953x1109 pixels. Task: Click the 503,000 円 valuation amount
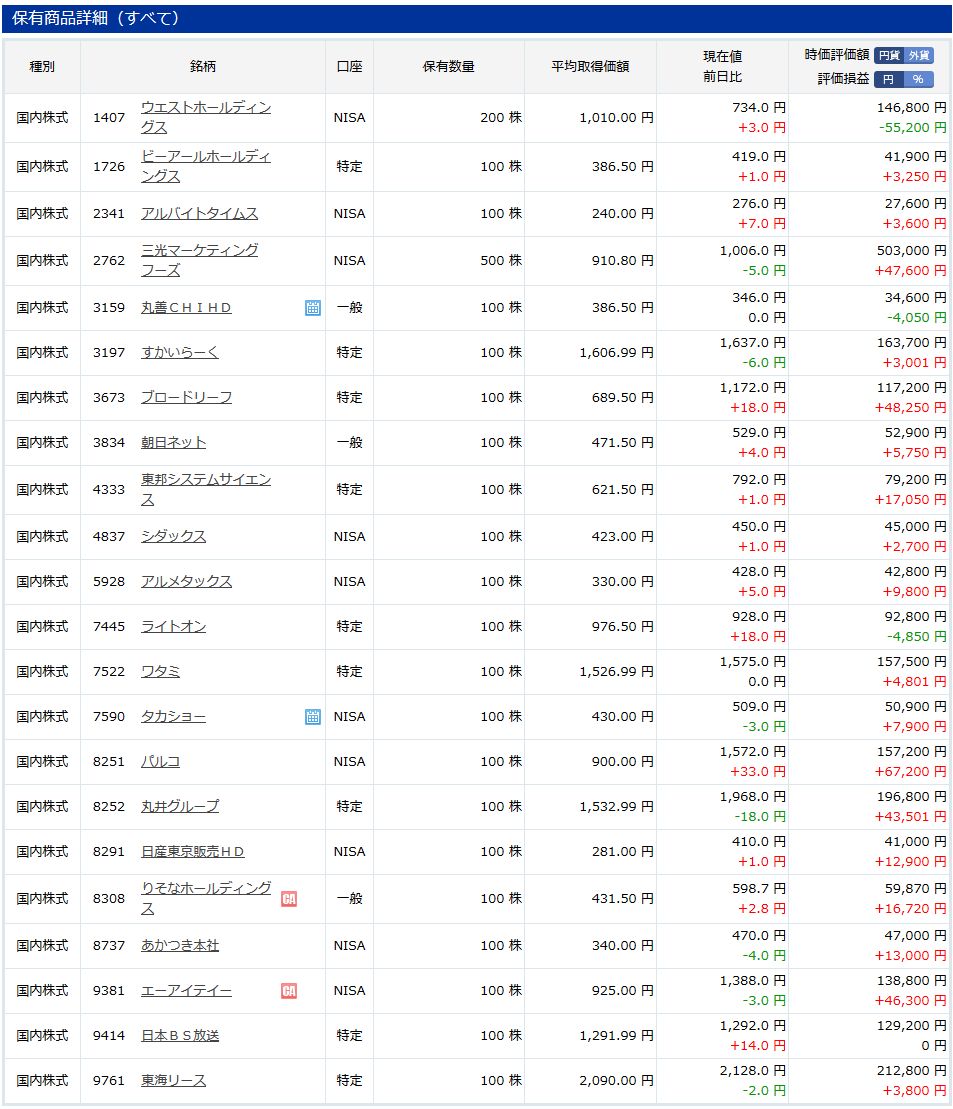(x=911, y=250)
